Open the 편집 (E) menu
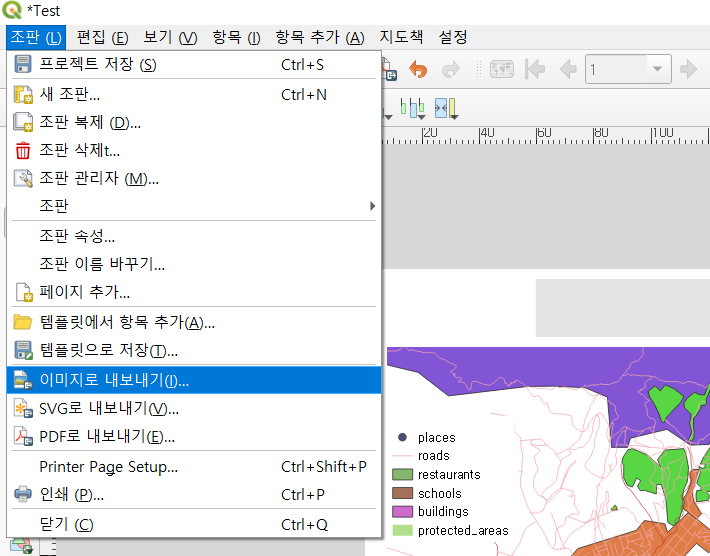The height and width of the screenshot is (556, 710). tap(102, 37)
